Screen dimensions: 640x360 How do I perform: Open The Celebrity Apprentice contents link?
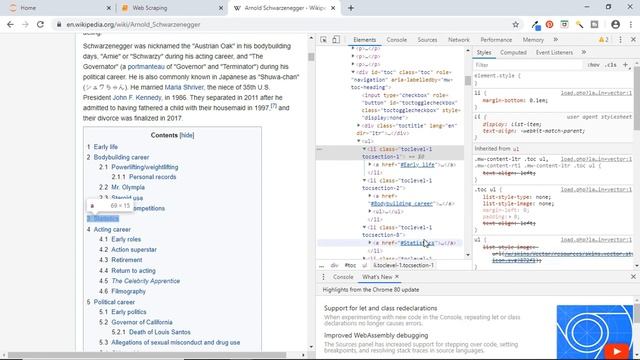(x=145, y=281)
